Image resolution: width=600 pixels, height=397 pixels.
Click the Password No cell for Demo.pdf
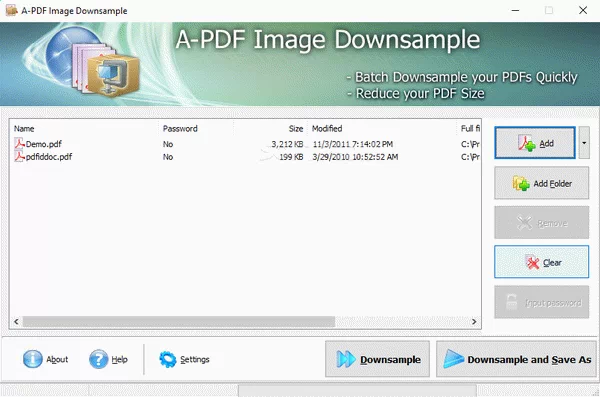pos(168,144)
